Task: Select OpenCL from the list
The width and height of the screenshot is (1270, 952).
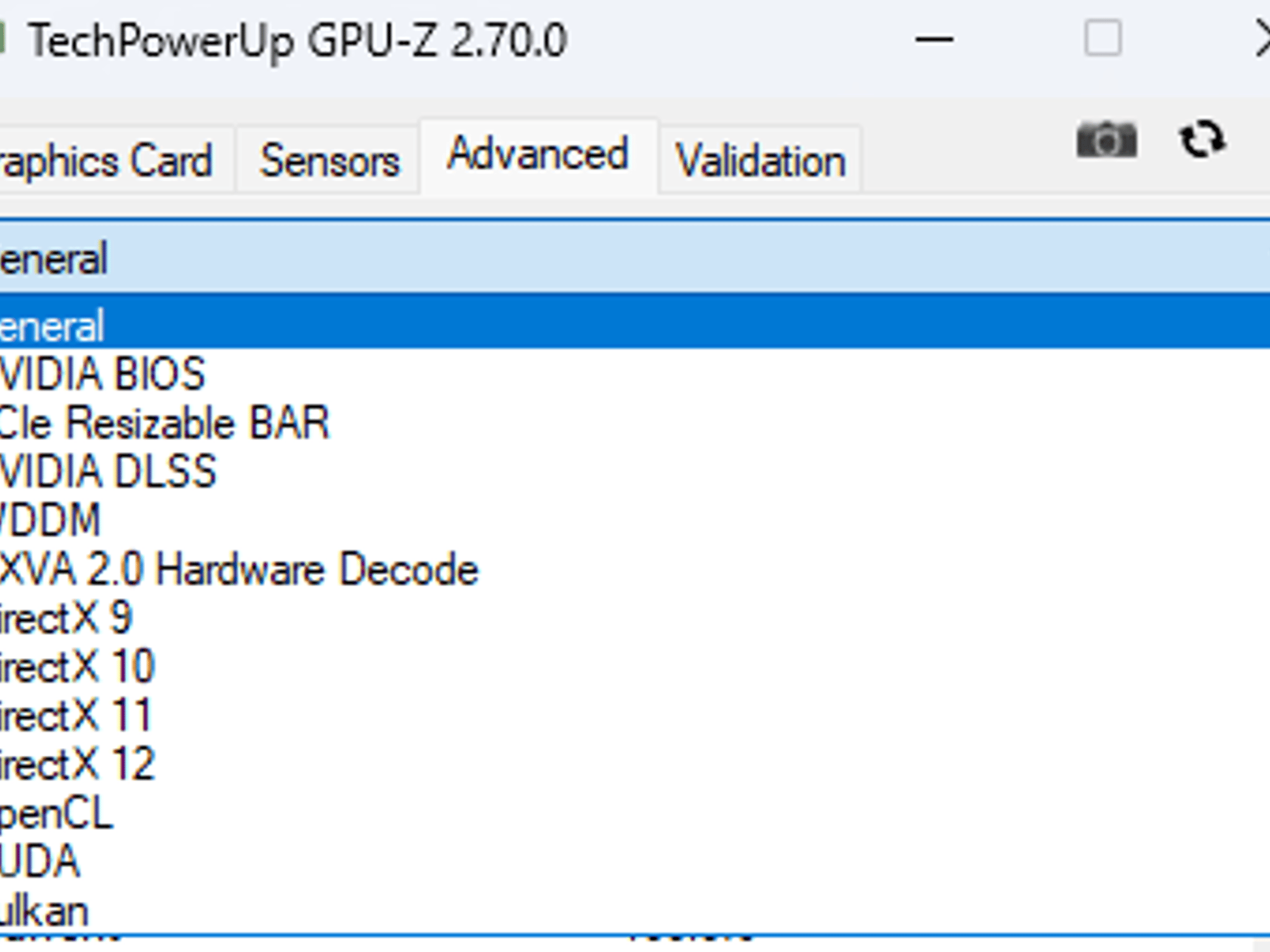Action: pos(635,813)
